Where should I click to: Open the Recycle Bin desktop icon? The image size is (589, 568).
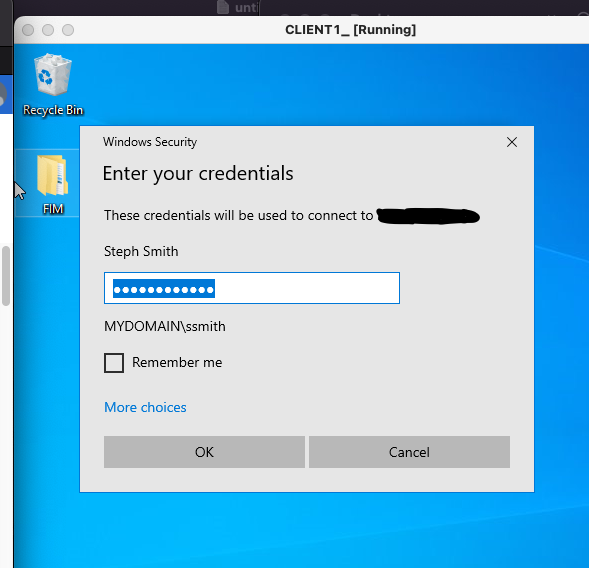[53, 85]
